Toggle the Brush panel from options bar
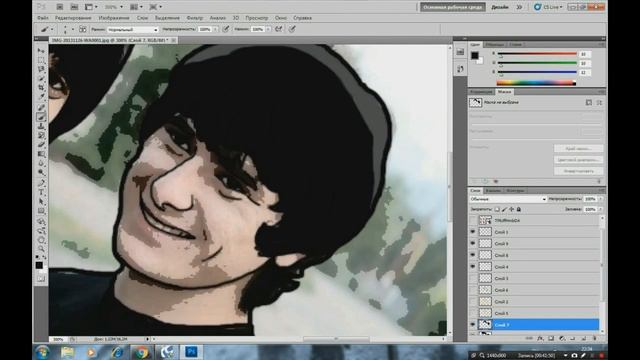 [x=82, y=29]
